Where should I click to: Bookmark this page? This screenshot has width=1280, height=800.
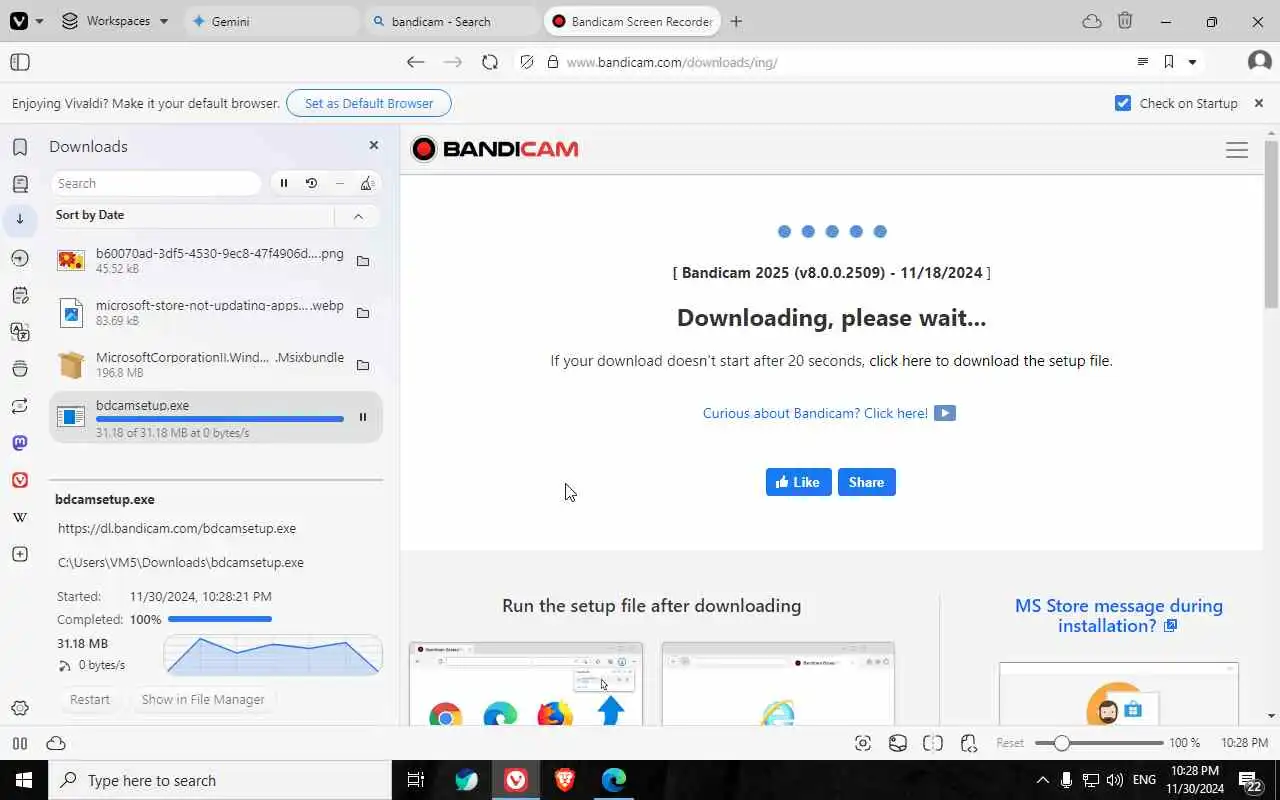click(x=1168, y=62)
